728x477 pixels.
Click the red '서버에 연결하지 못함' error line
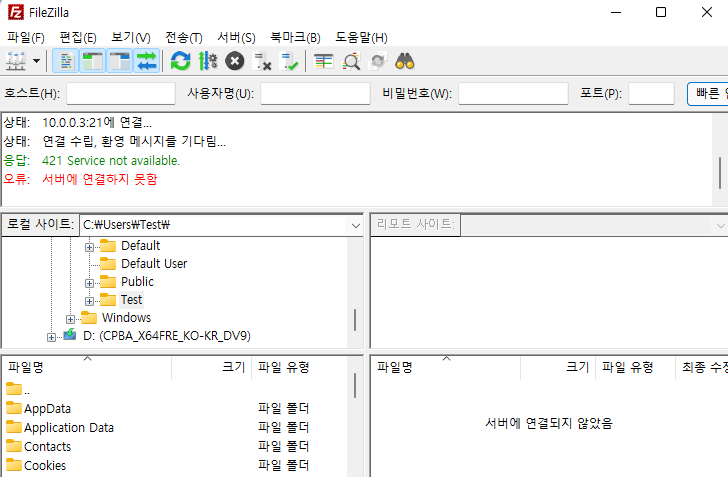coord(99,179)
